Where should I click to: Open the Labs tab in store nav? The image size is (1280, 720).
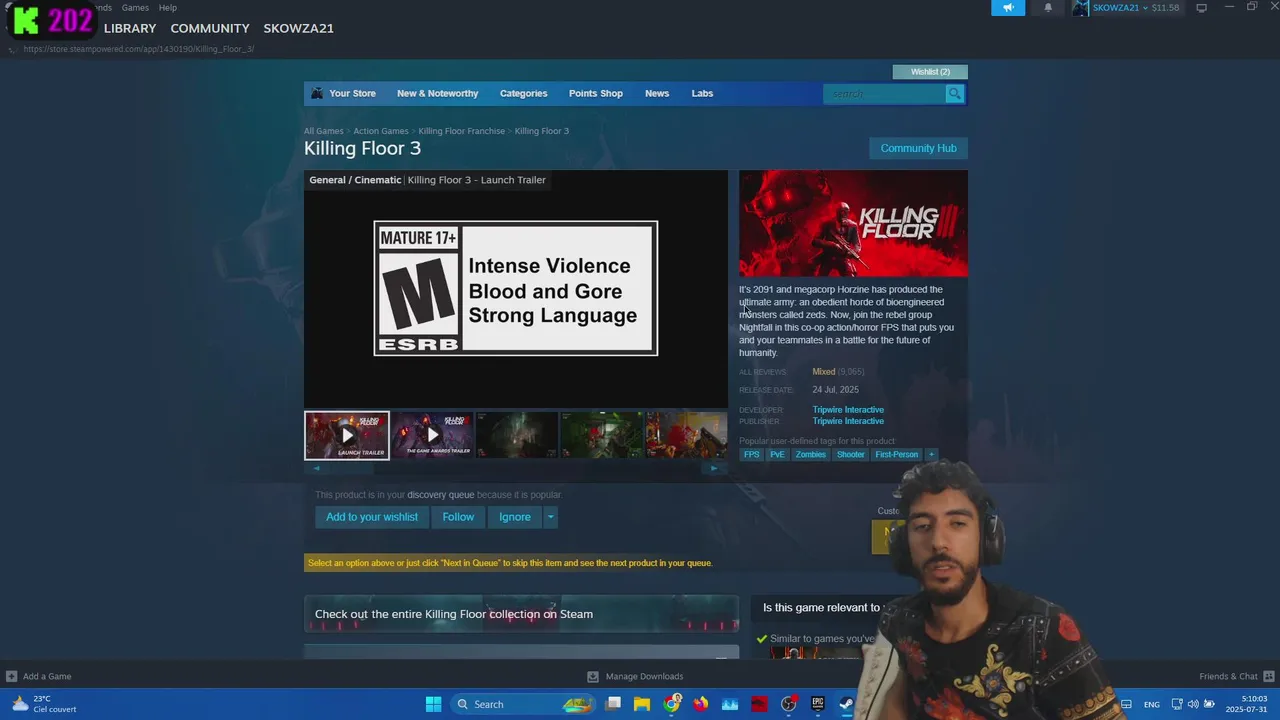[x=702, y=94]
